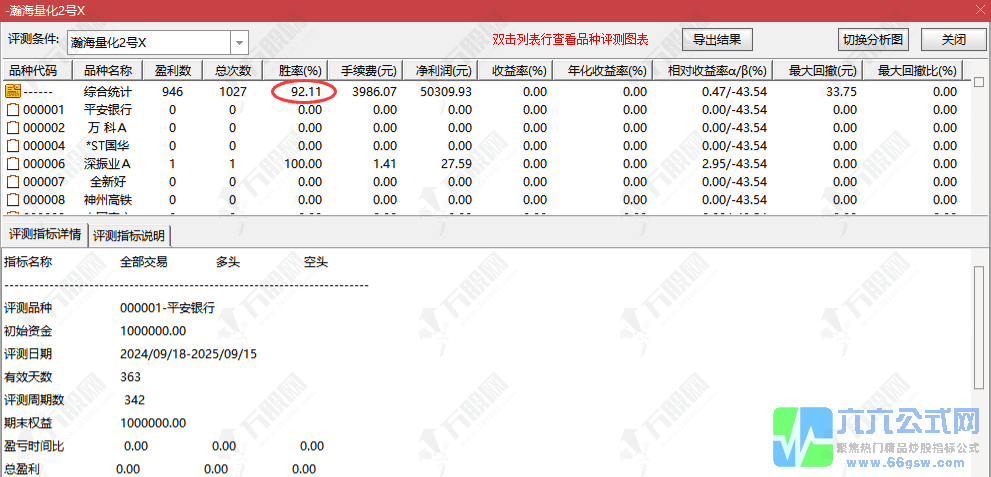Click stock code 000008

[x=44, y=200]
